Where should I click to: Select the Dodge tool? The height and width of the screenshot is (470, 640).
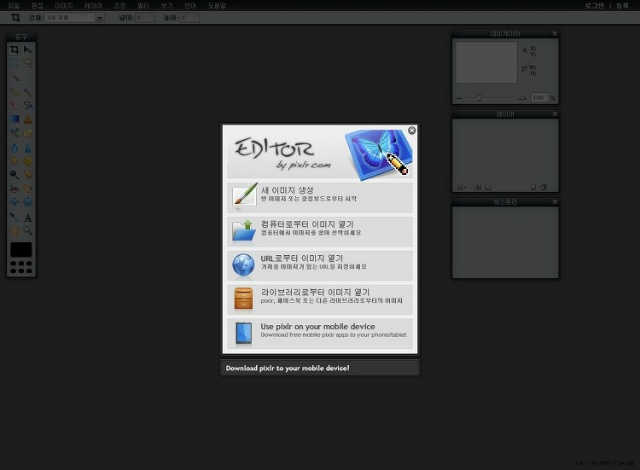click(15, 175)
